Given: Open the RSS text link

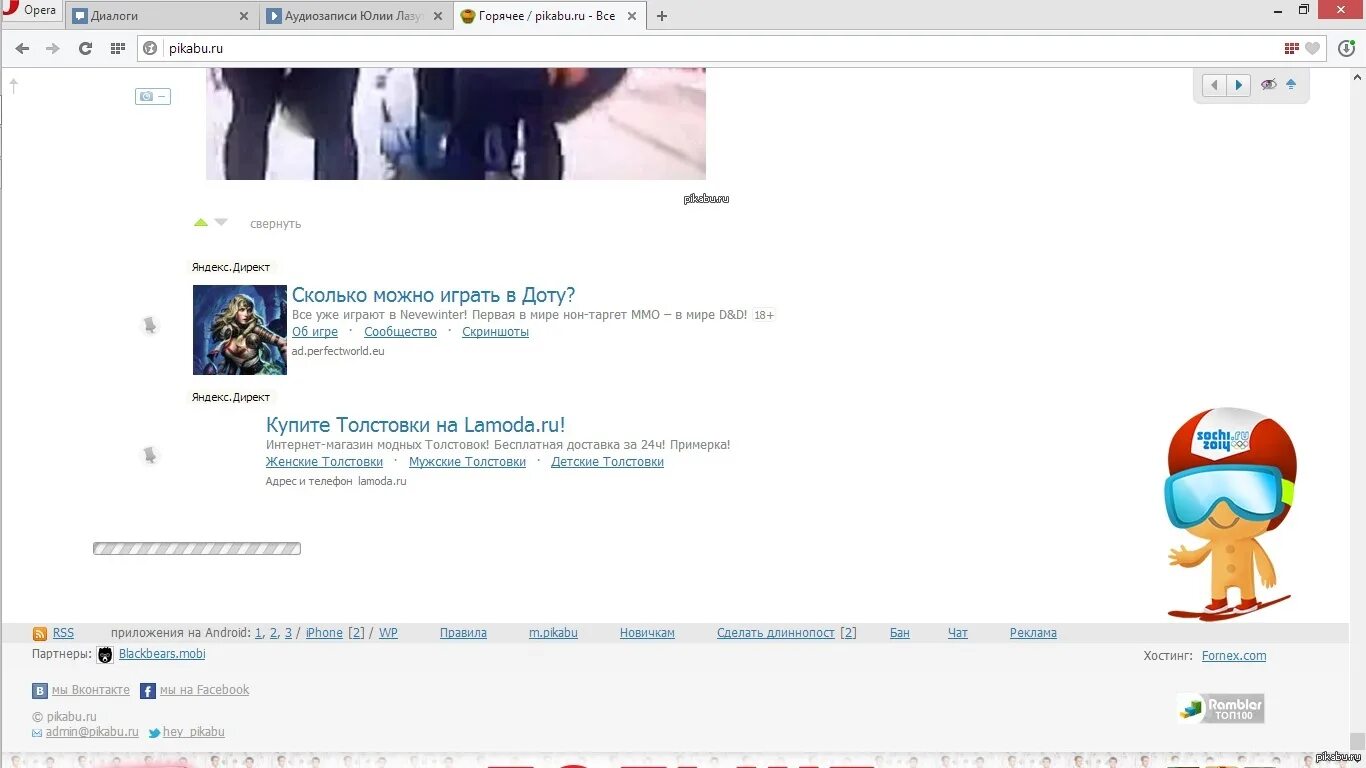Looking at the screenshot, I should click(63, 633).
